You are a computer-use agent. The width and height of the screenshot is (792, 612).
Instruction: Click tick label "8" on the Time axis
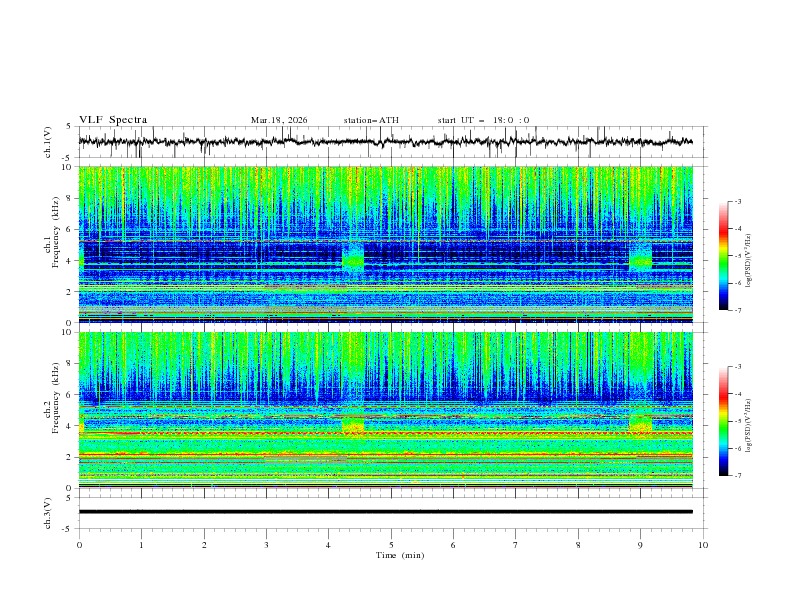578,545
